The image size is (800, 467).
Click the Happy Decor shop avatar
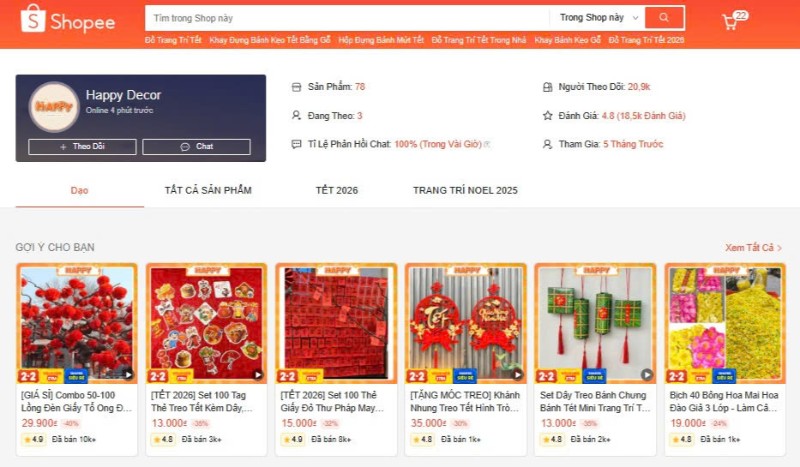[54, 107]
